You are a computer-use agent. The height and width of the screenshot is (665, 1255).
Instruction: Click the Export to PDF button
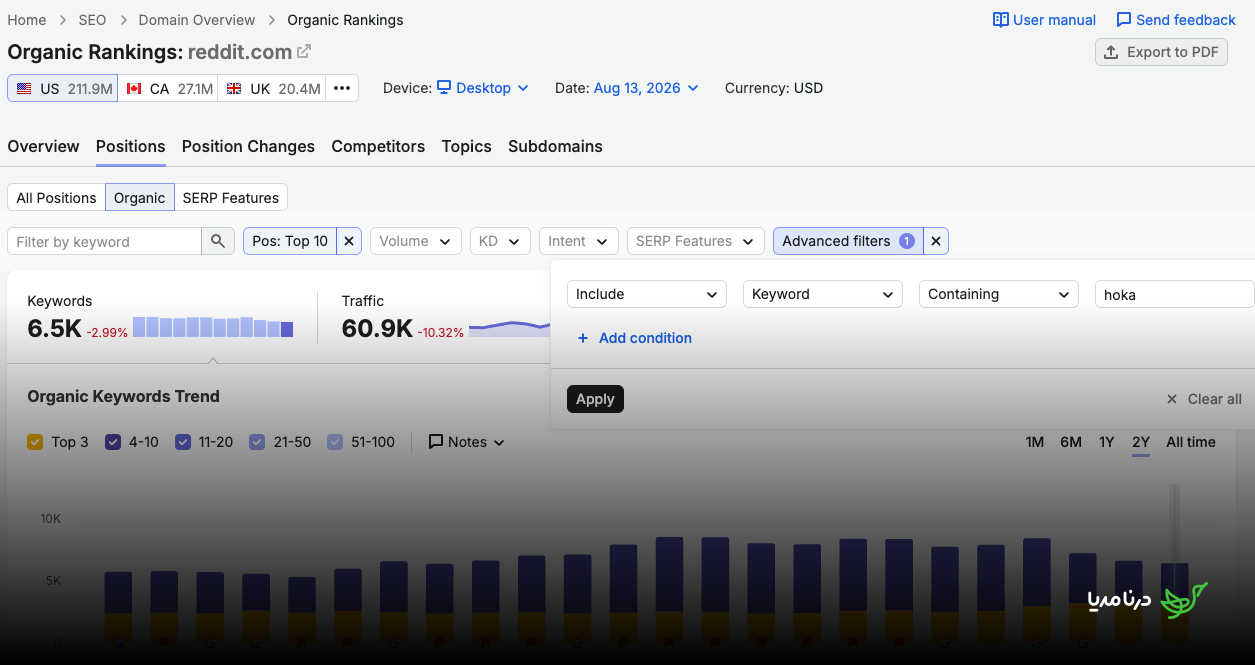tap(1161, 52)
